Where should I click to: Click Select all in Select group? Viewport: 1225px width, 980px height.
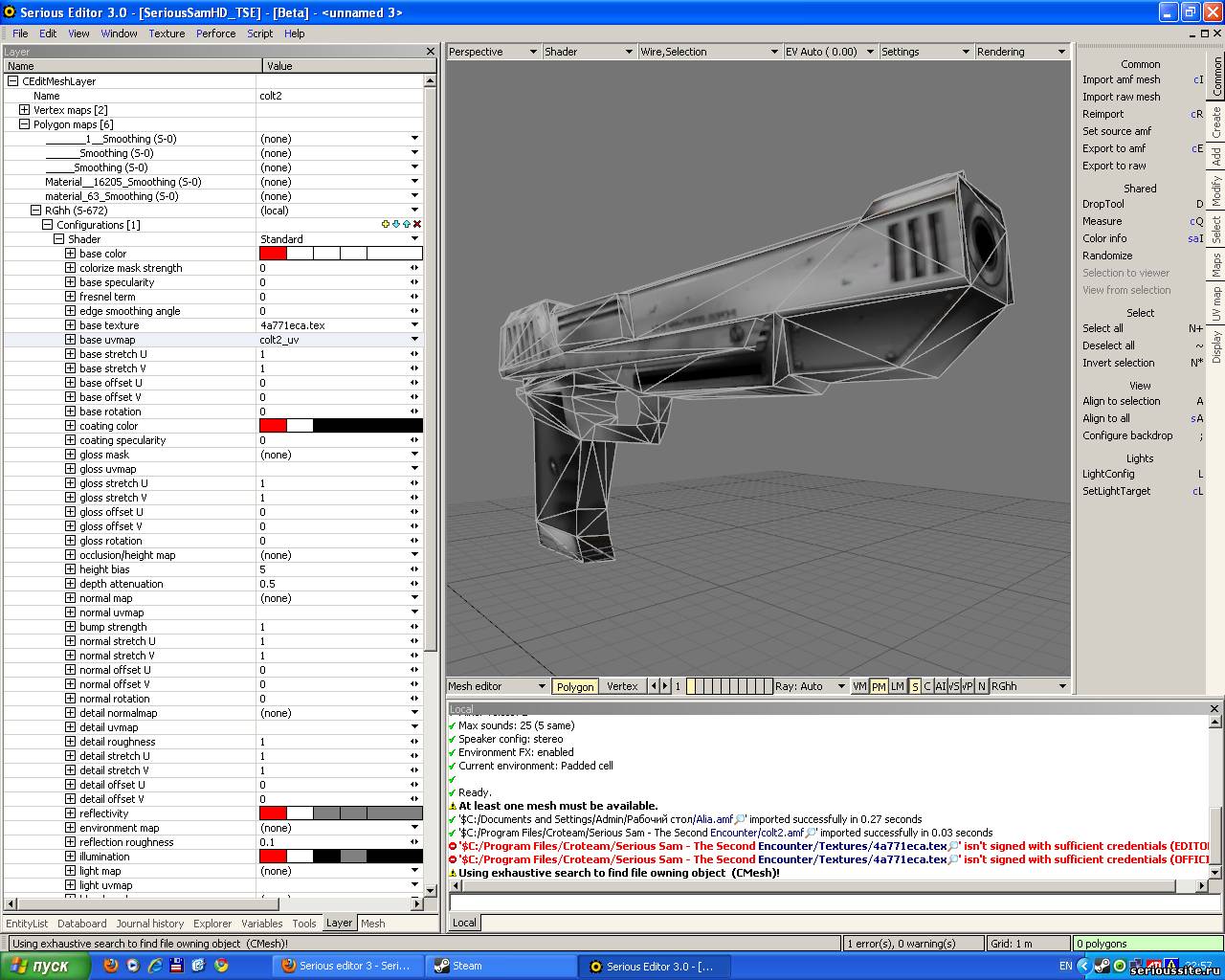click(x=1102, y=328)
